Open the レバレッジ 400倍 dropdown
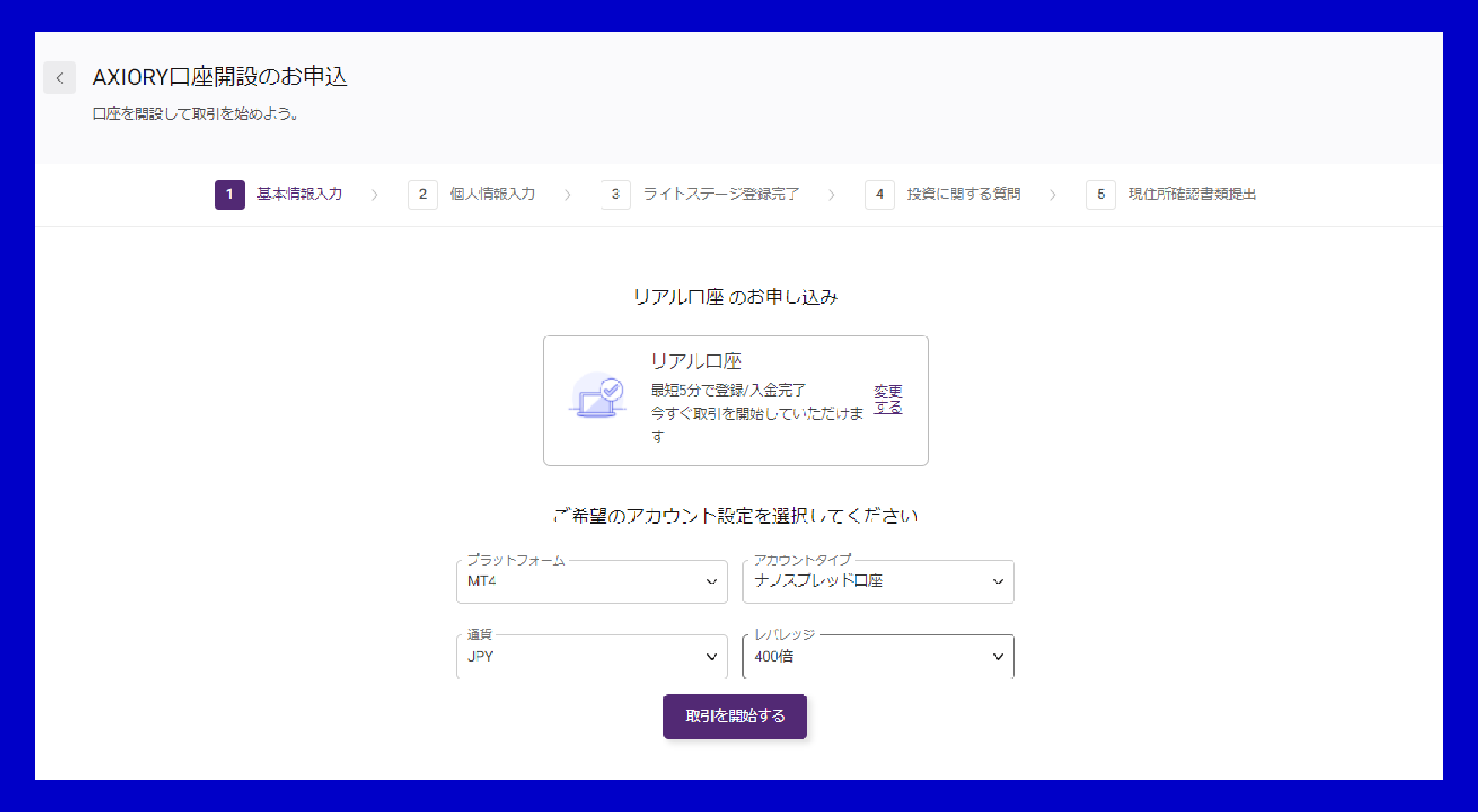 878,657
